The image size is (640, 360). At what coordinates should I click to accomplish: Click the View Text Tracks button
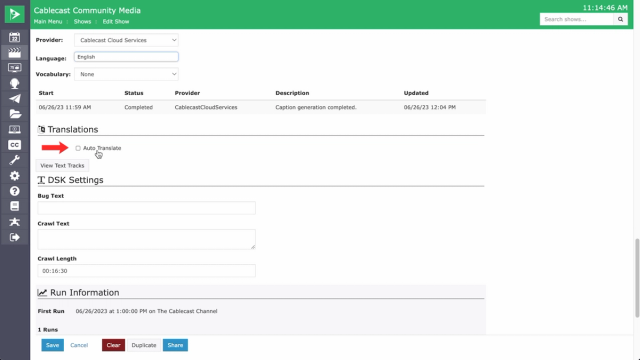click(x=62, y=166)
